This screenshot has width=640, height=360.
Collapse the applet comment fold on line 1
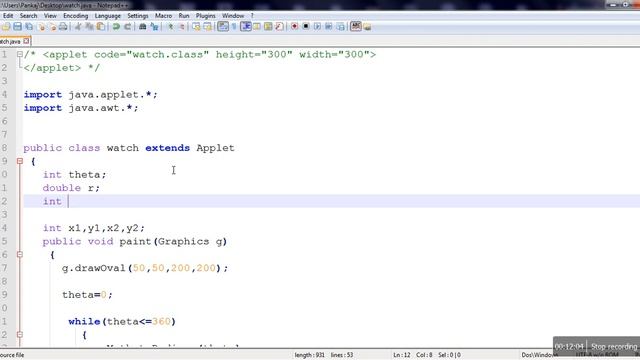tap(20, 54)
